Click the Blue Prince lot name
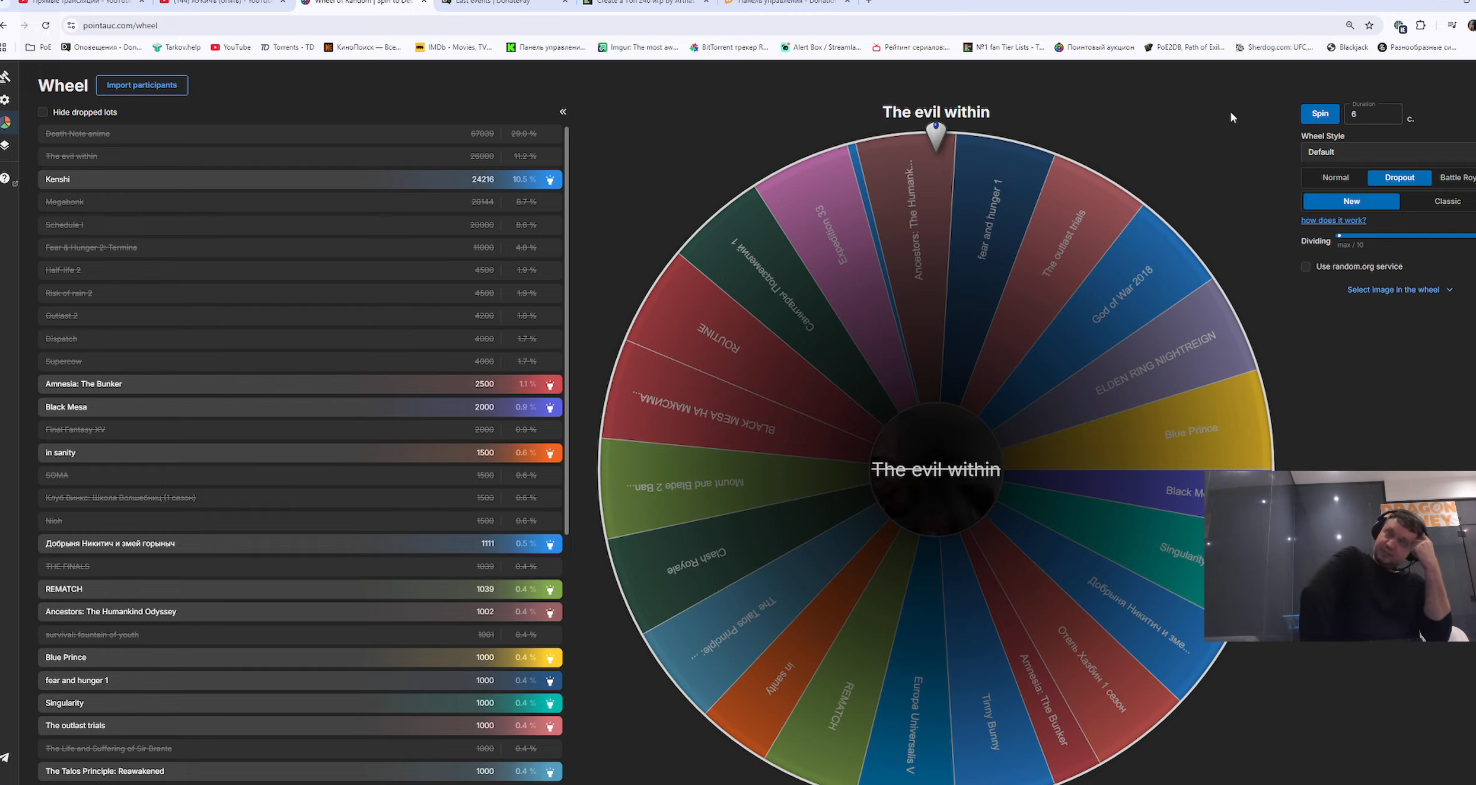 66,658
